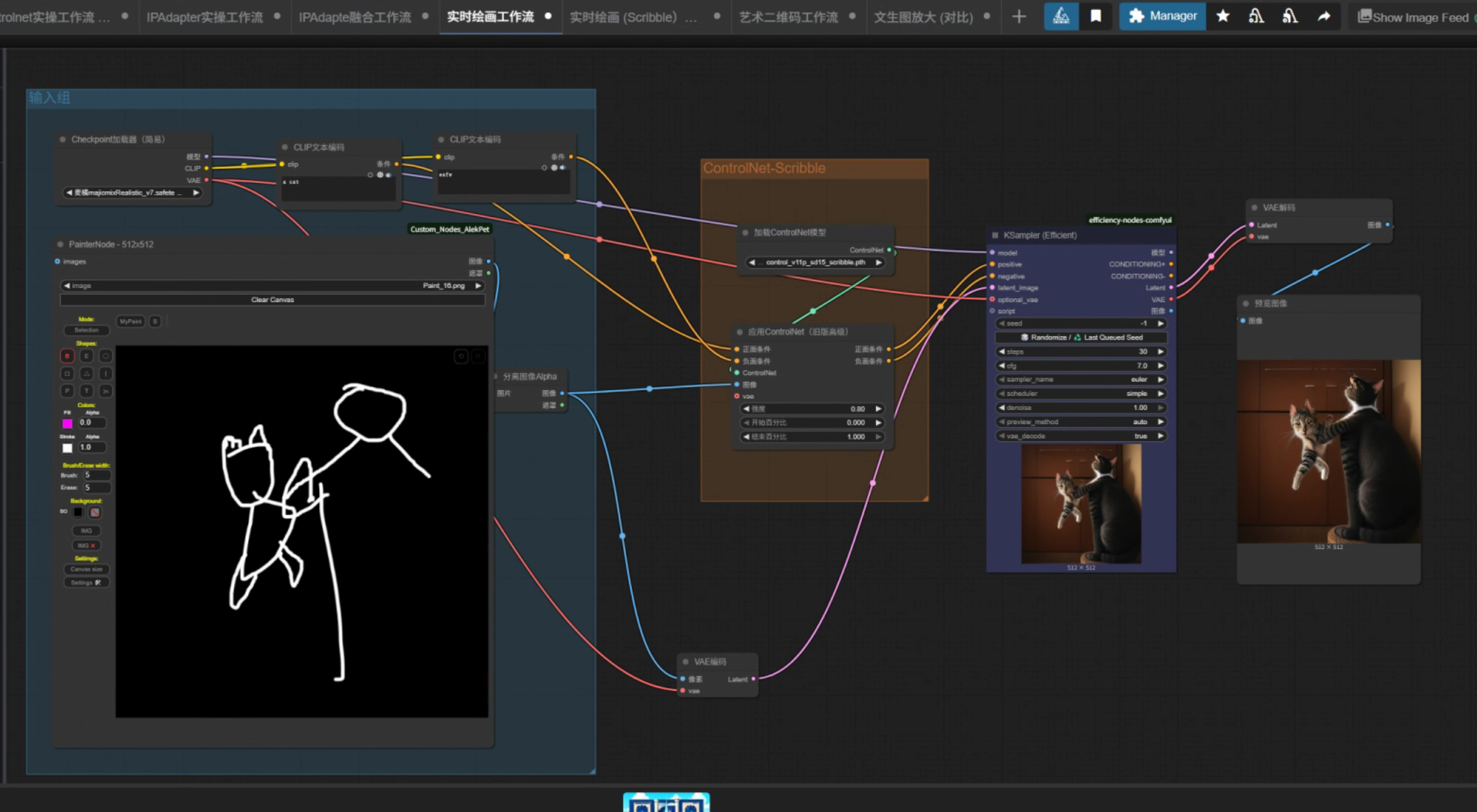The width and height of the screenshot is (1477, 812).
Task: Switch to the IPAdapter实操工作流 tab
Action: coord(205,17)
